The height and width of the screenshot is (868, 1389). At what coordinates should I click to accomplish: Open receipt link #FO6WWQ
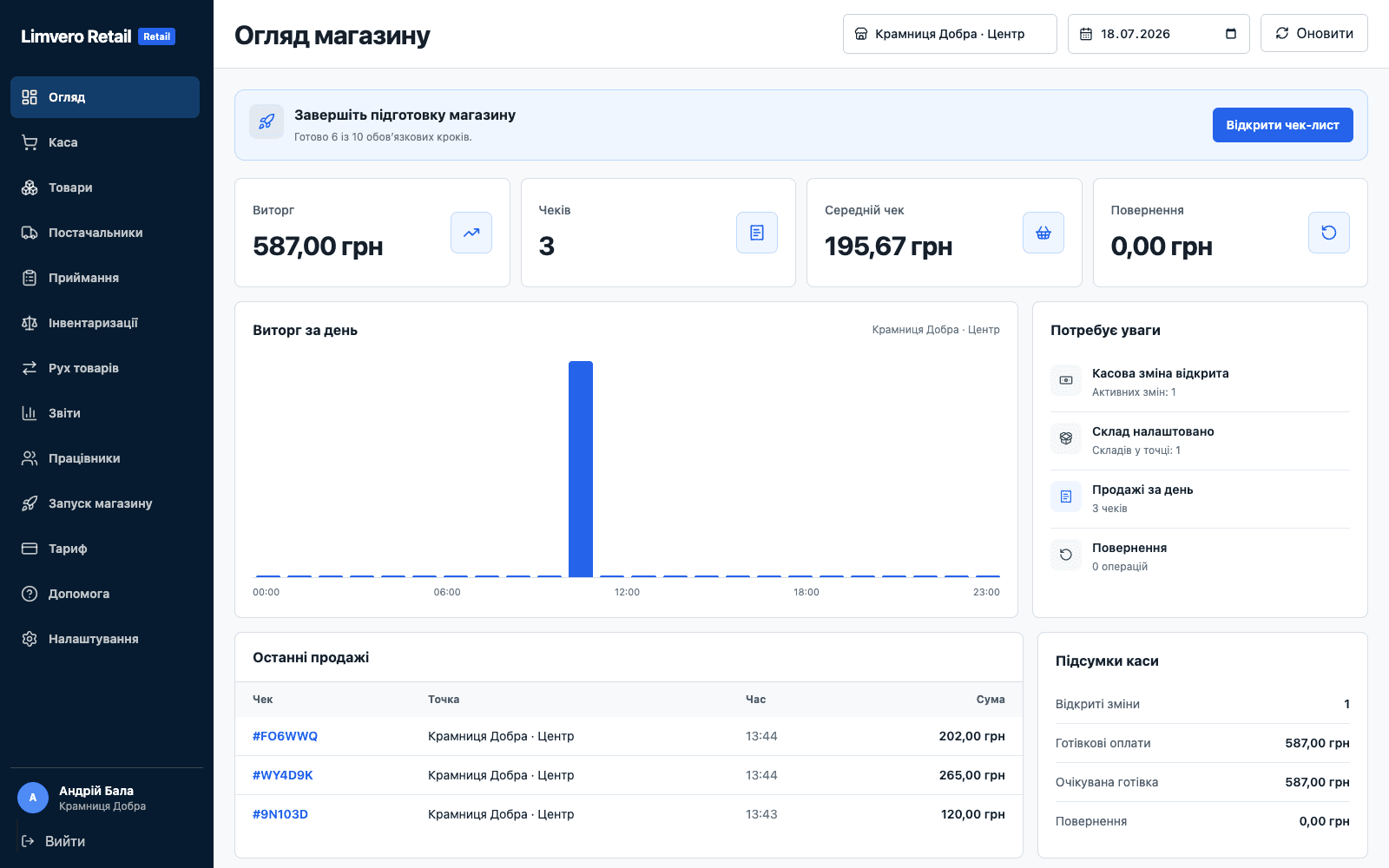tap(285, 736)
